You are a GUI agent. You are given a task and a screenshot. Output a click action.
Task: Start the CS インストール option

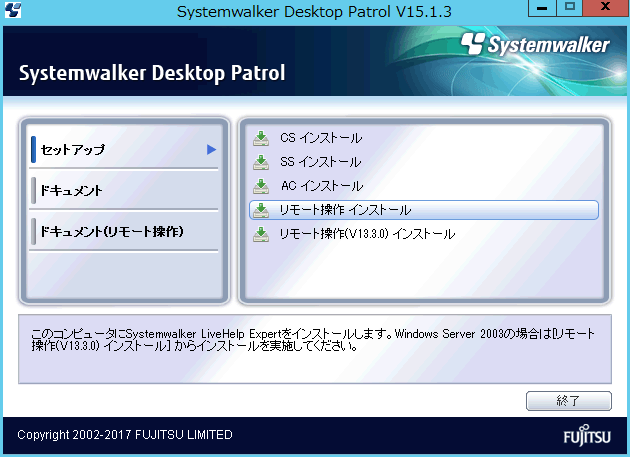424,138
